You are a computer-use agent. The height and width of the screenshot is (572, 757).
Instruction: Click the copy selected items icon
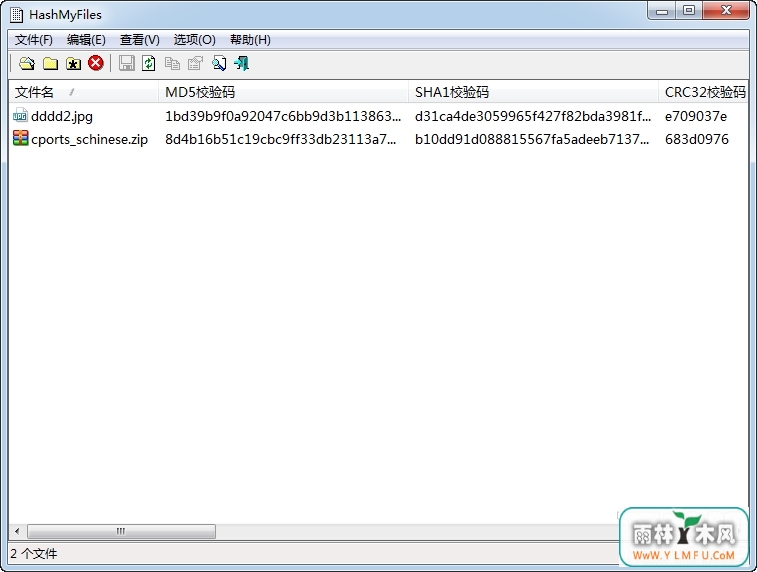(x=172, y=63)
